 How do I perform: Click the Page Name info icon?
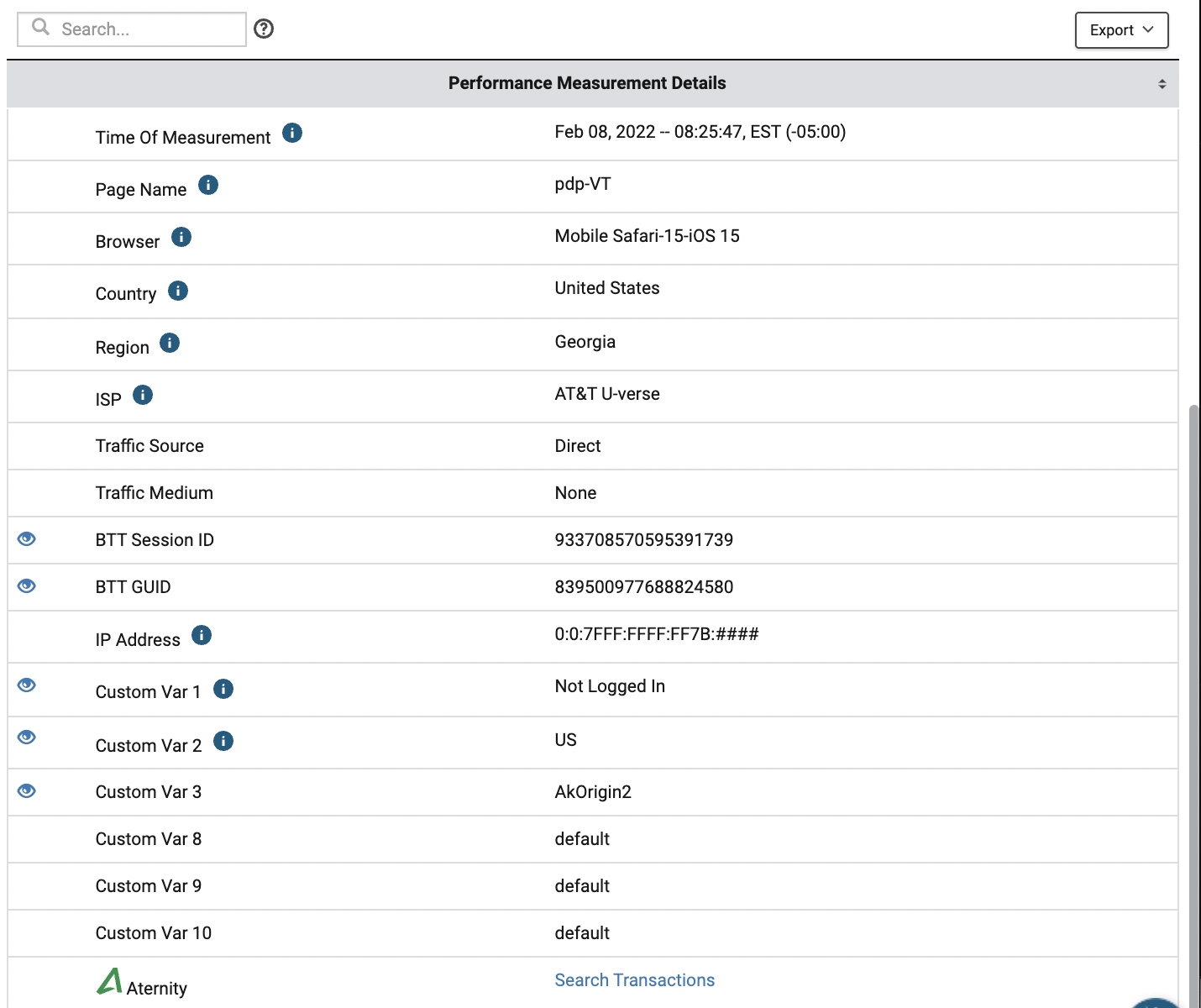tap(207, 185)
